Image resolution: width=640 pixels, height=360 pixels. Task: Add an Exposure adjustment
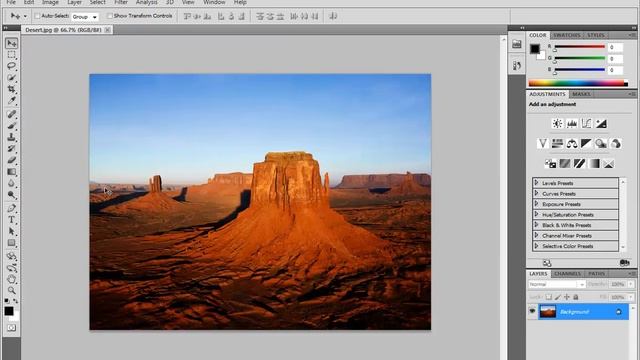[601, 123]
